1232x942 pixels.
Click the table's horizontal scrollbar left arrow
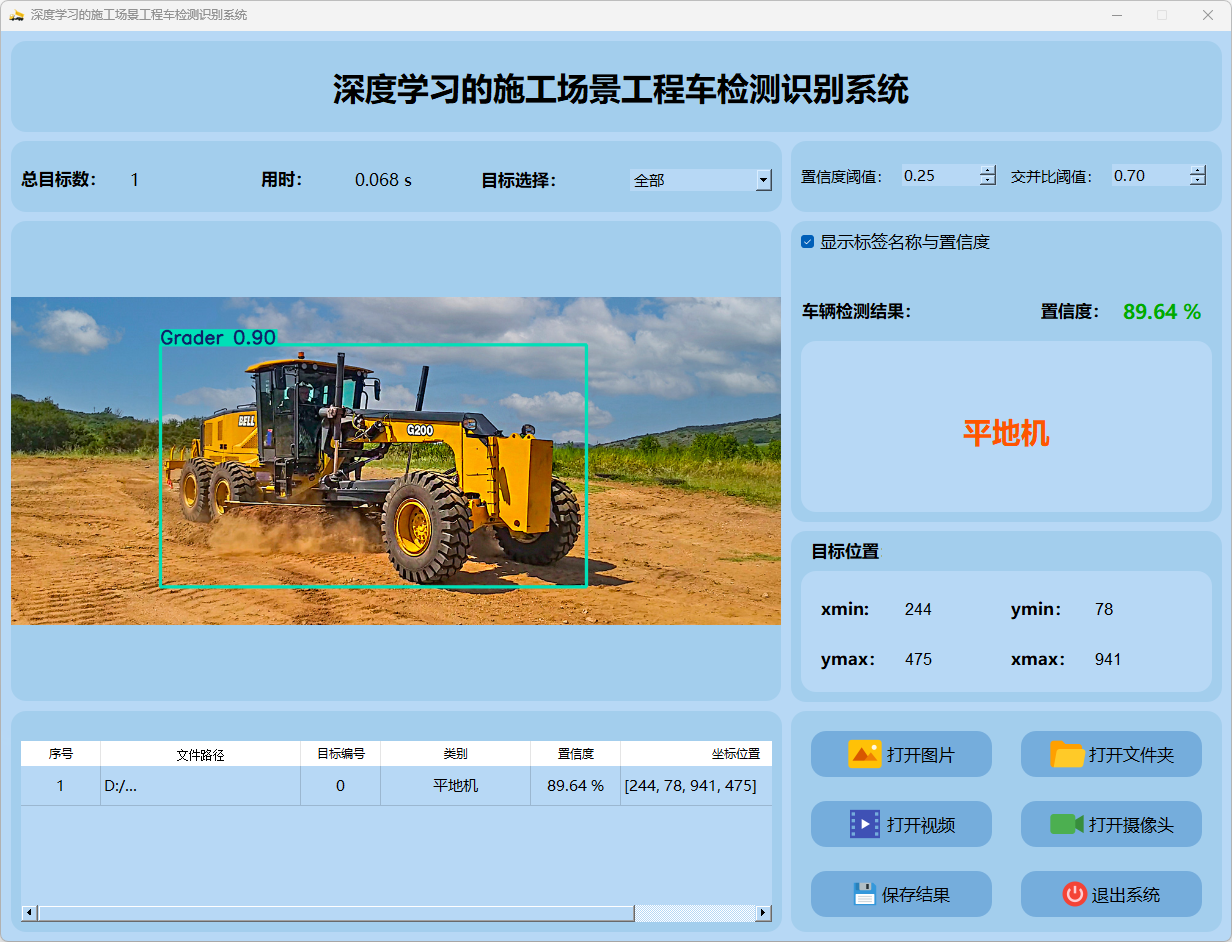tap(29, 913)
